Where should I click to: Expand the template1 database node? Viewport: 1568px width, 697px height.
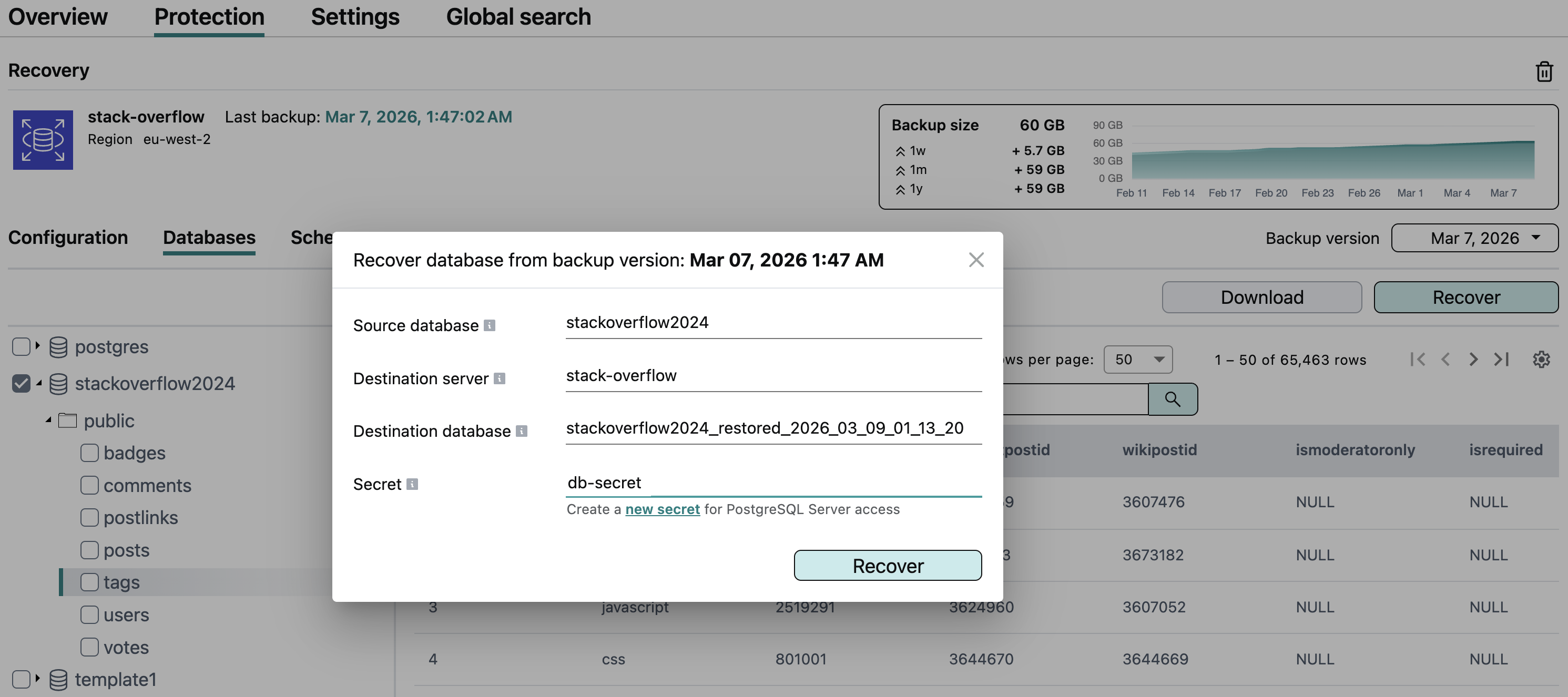37,679
